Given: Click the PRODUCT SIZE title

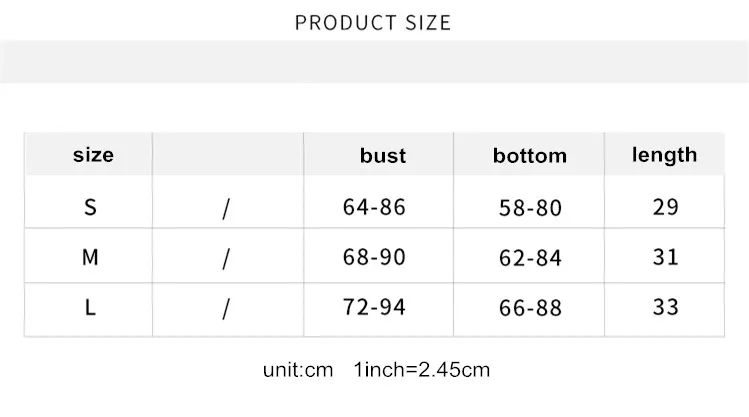Looking at the screenshot, I should coord(373,23).
